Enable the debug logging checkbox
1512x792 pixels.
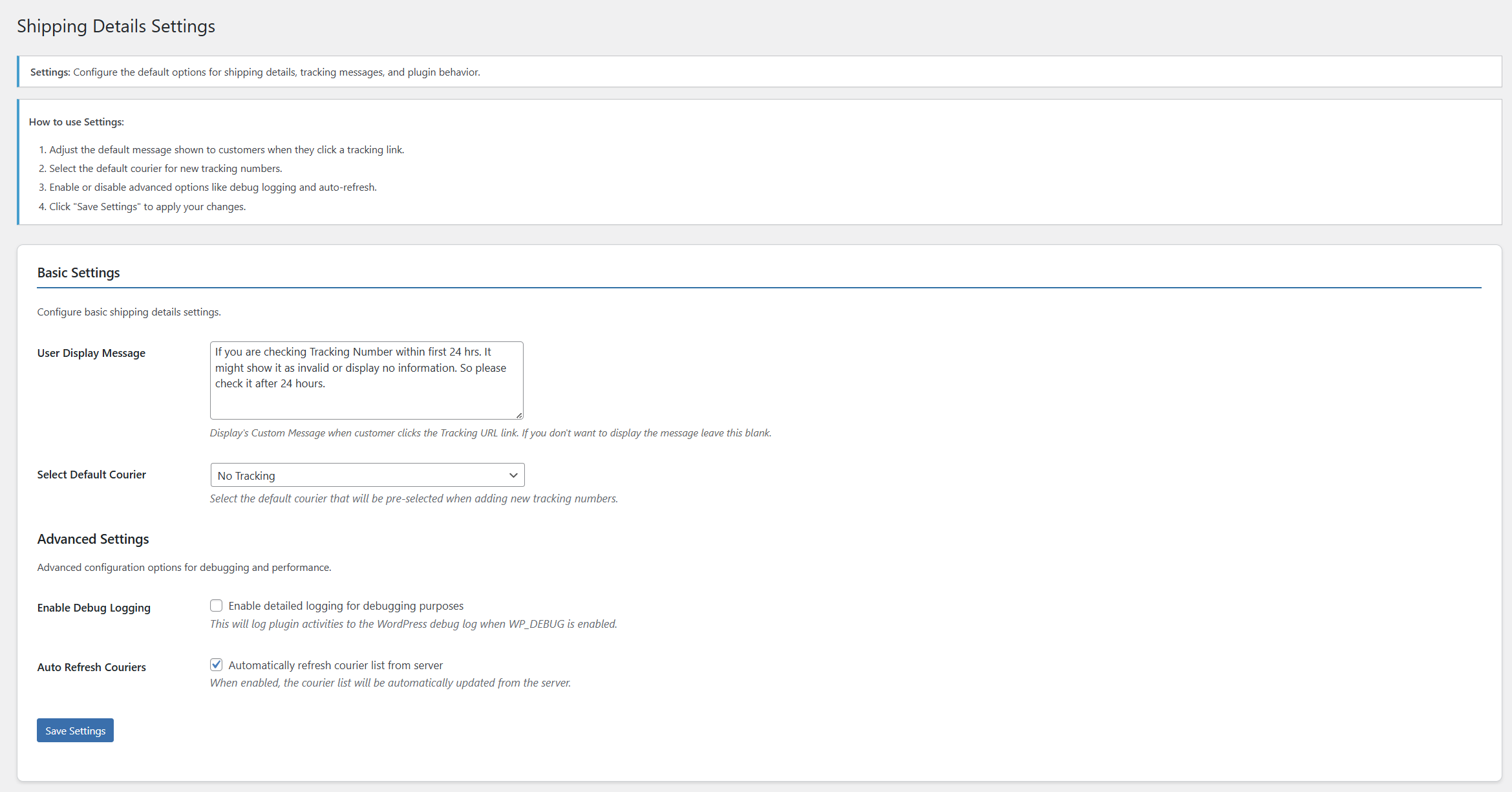point(216,606)
